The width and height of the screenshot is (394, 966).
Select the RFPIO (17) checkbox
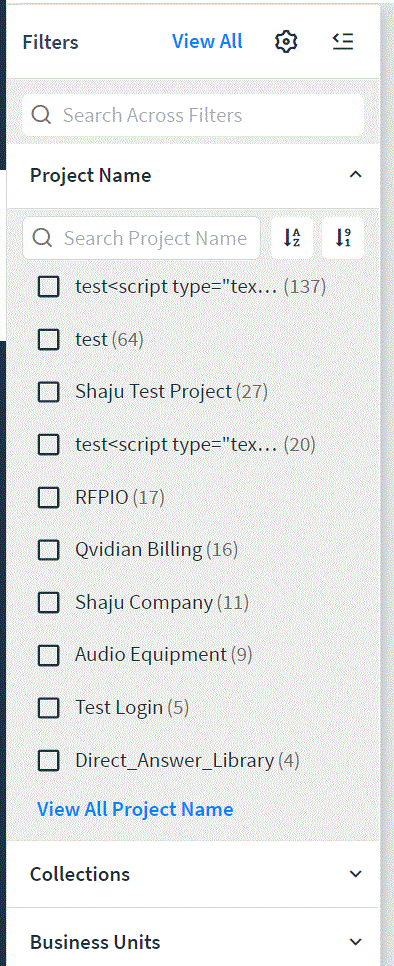click(49, 497)
